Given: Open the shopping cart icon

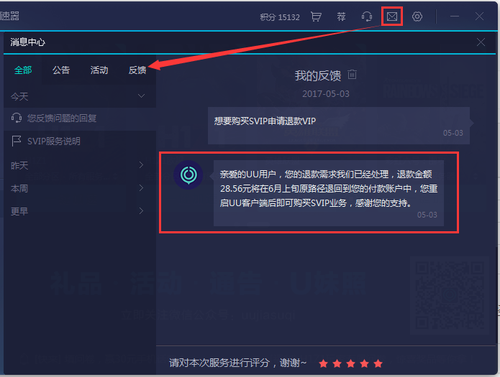Looking at the screenshot, I should tap(316, 17).
